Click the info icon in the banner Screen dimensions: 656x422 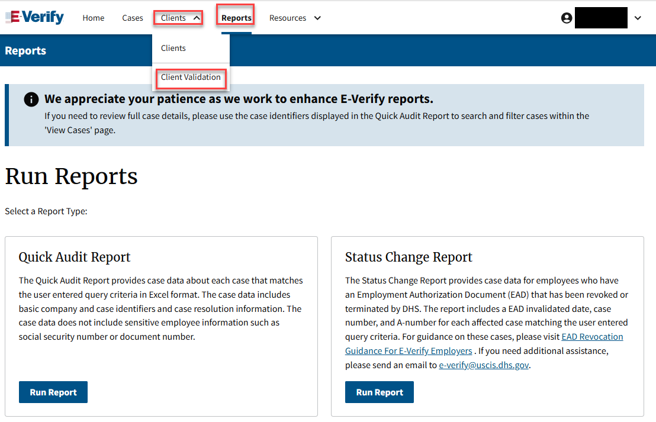(31, 100)
